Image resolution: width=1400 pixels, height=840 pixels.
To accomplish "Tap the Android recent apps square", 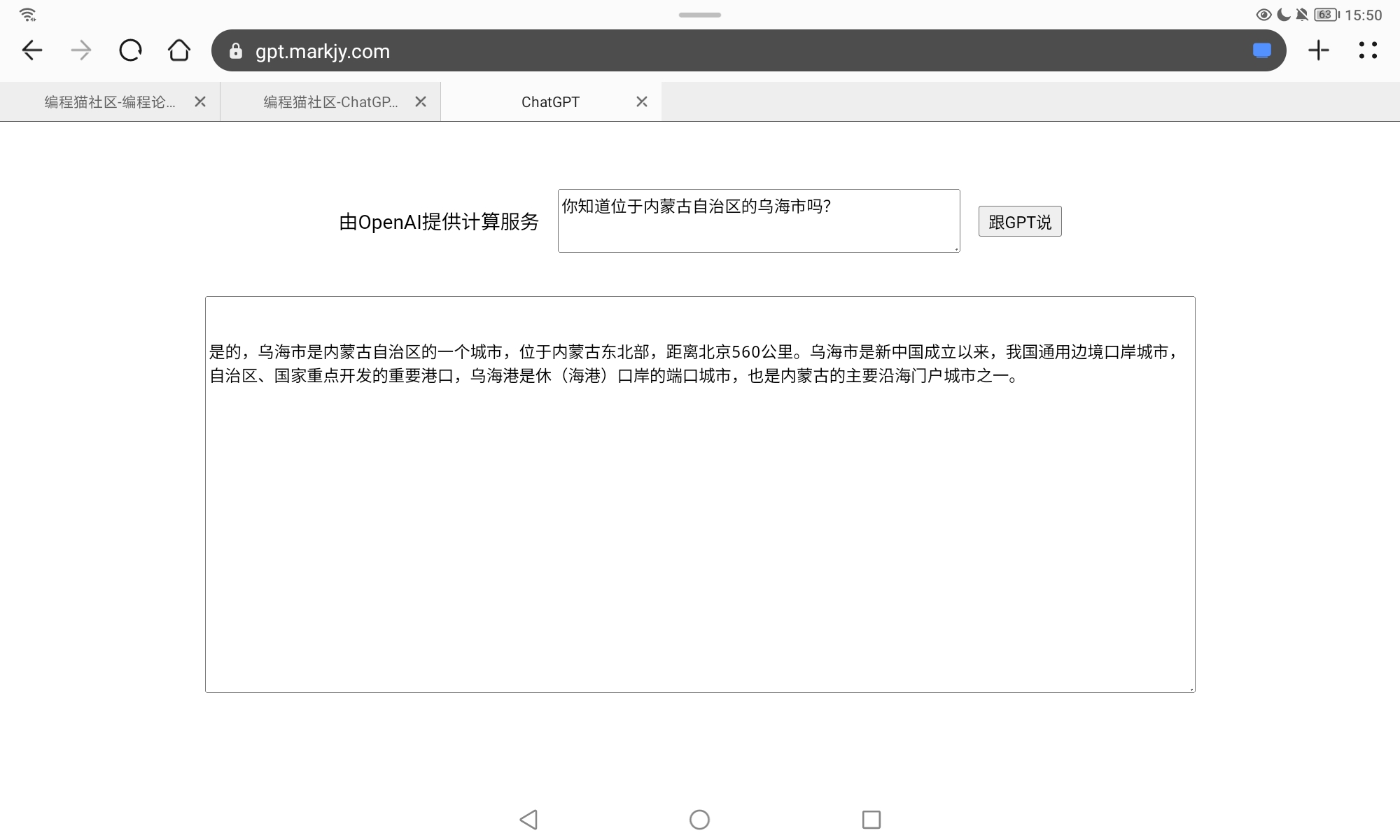I will [871, 820].
